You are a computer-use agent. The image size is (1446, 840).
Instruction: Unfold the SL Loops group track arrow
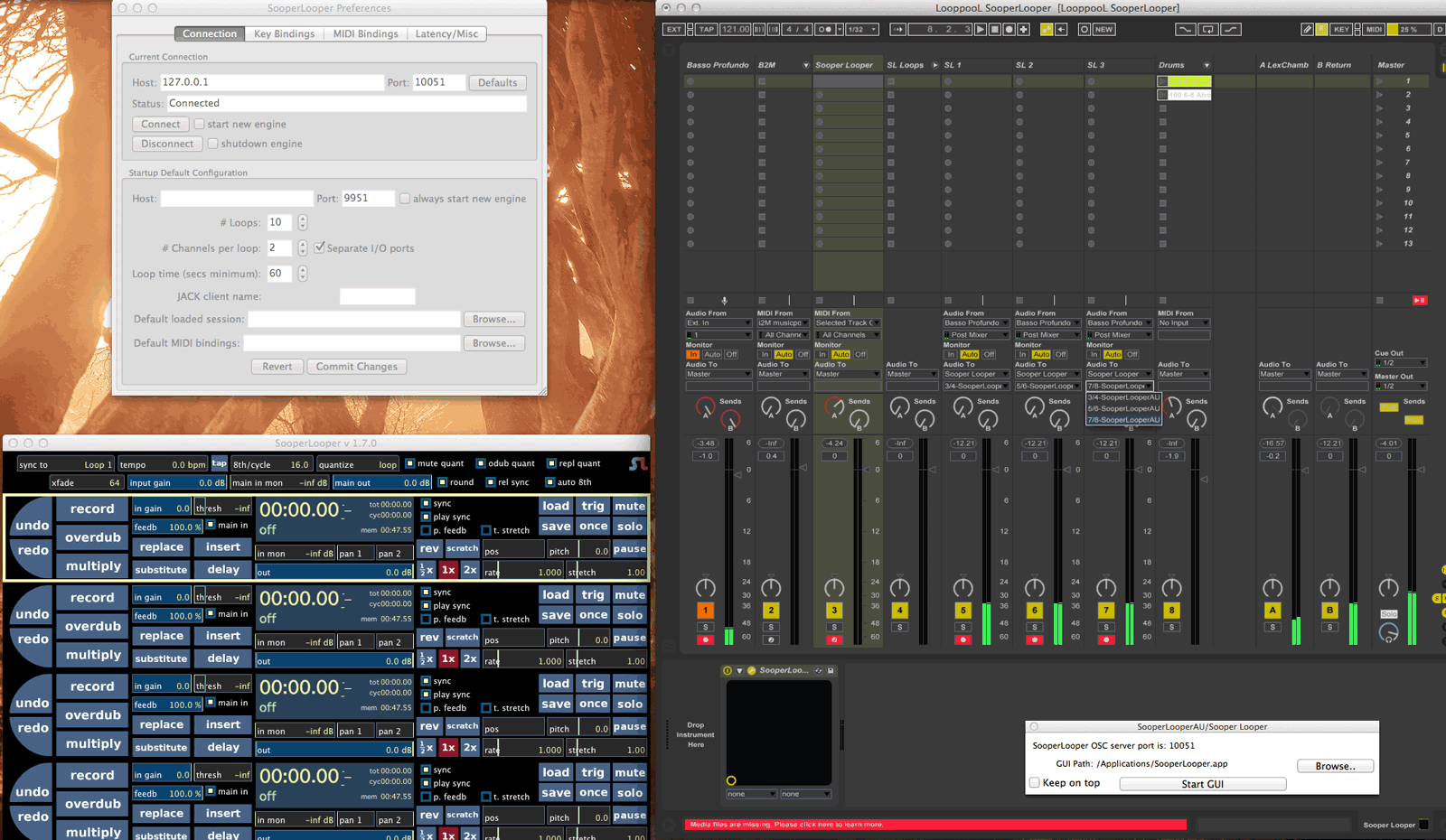tap(934, 65)
